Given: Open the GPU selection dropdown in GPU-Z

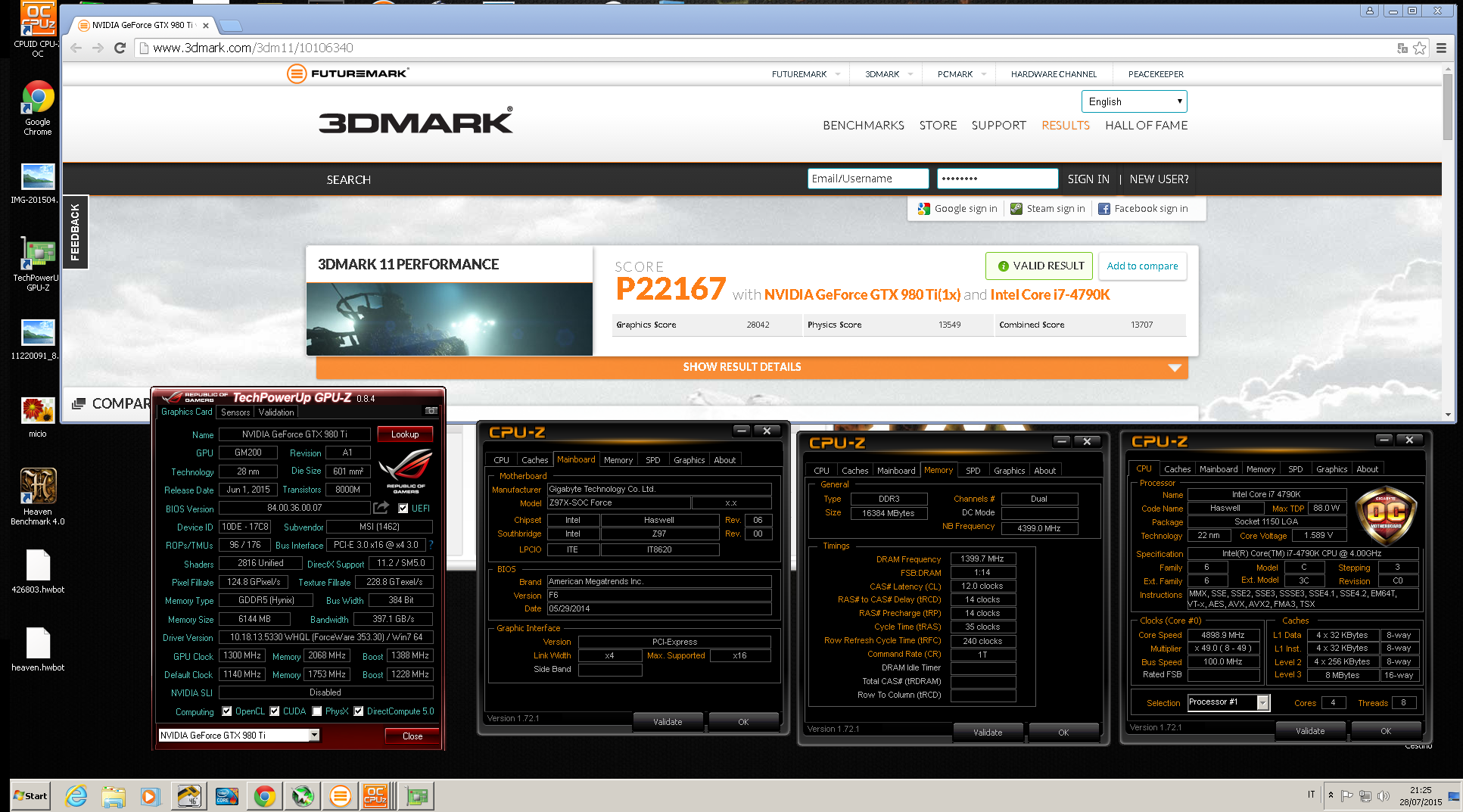Looking at the screenshot, I should point(314,736).
